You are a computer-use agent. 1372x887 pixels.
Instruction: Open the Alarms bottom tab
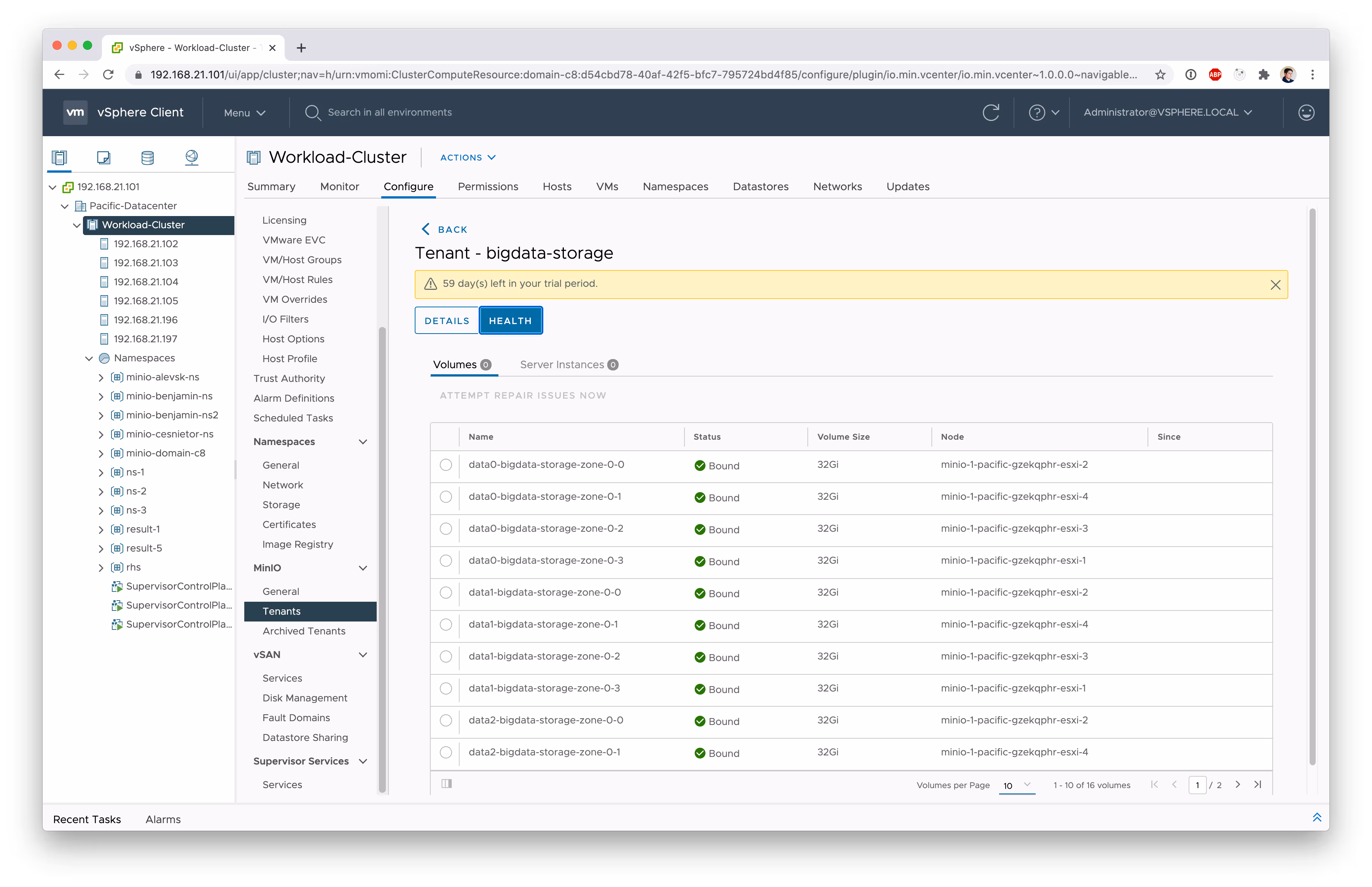coord(163,819)
